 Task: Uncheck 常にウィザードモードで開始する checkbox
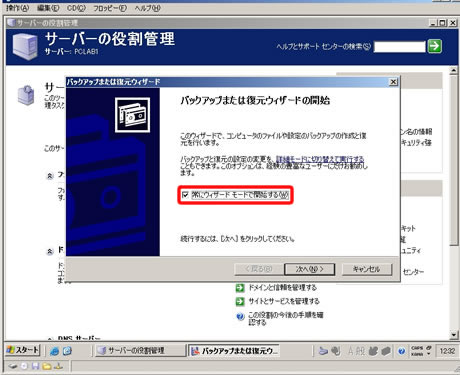tap(185, 195)
